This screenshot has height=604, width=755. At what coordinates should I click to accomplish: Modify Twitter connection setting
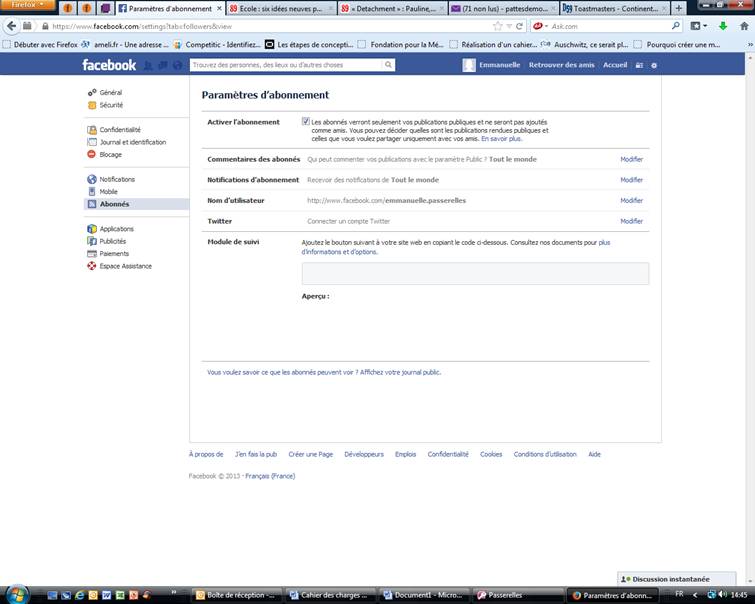631,222
